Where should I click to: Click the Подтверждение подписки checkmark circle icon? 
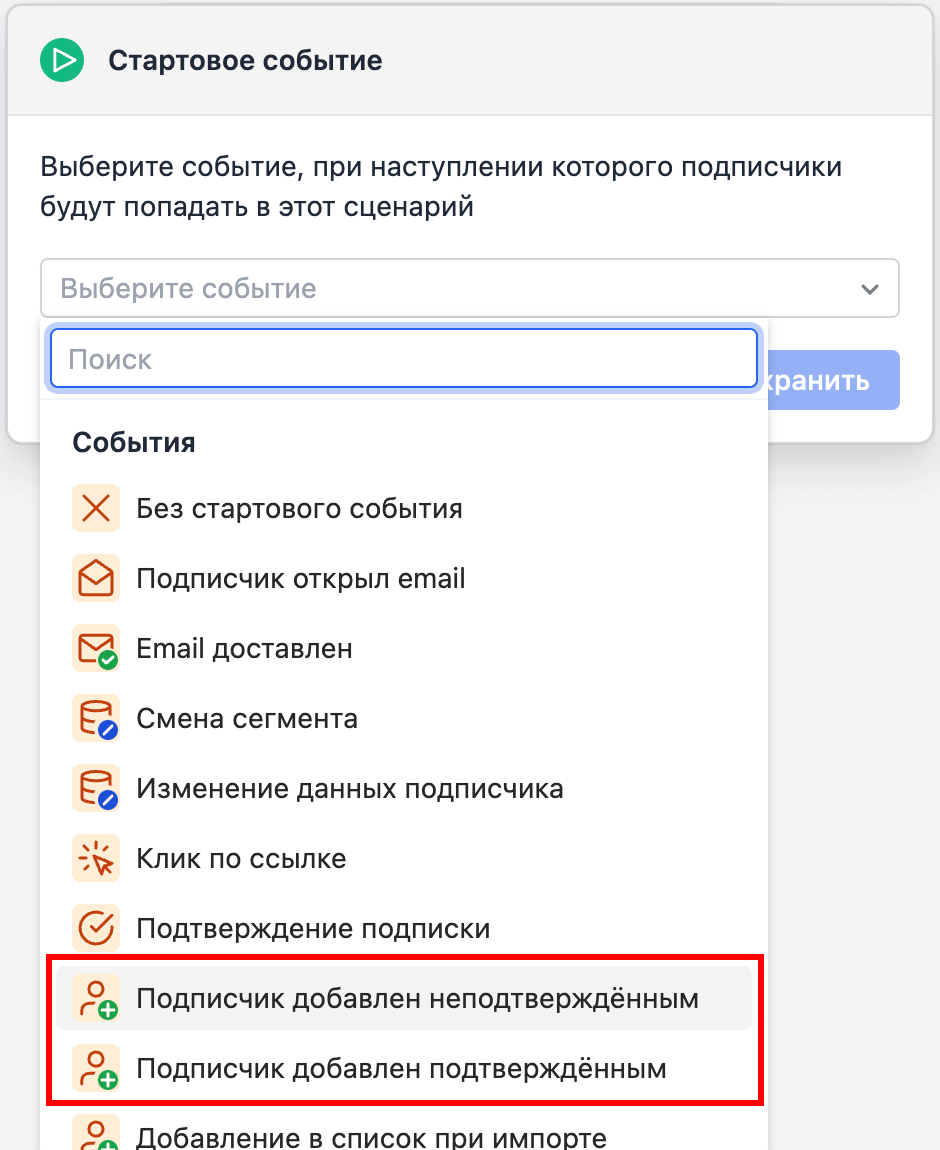[96, 928]
